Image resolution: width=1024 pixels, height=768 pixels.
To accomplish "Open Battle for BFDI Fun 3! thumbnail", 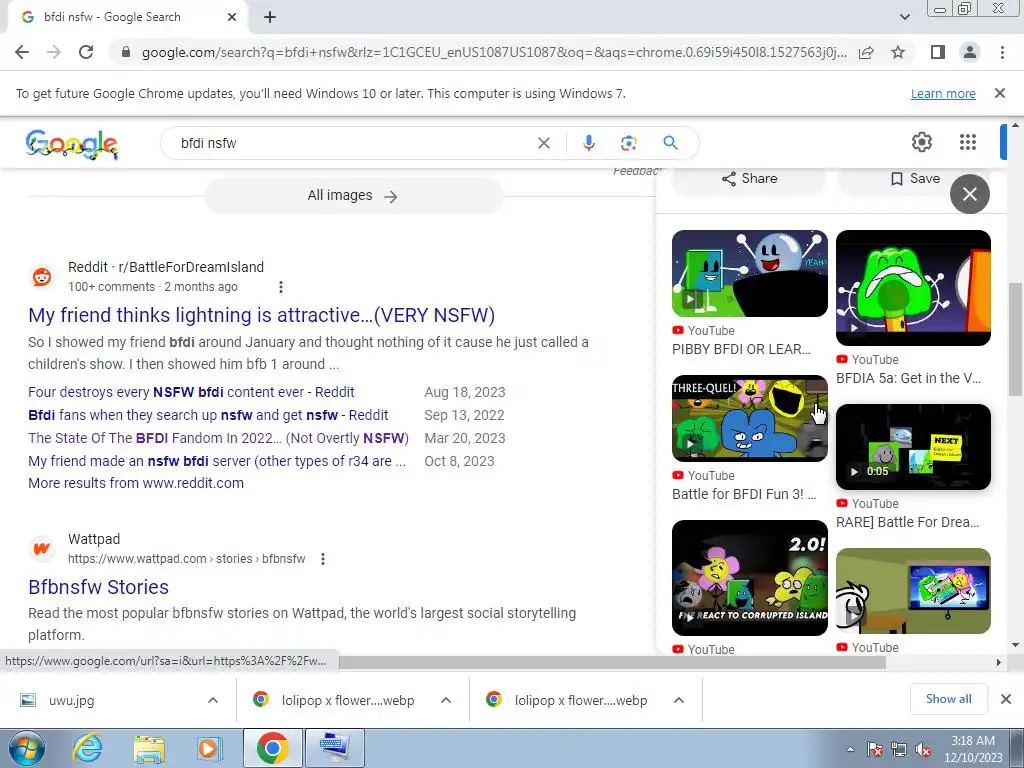I will 749,419.
